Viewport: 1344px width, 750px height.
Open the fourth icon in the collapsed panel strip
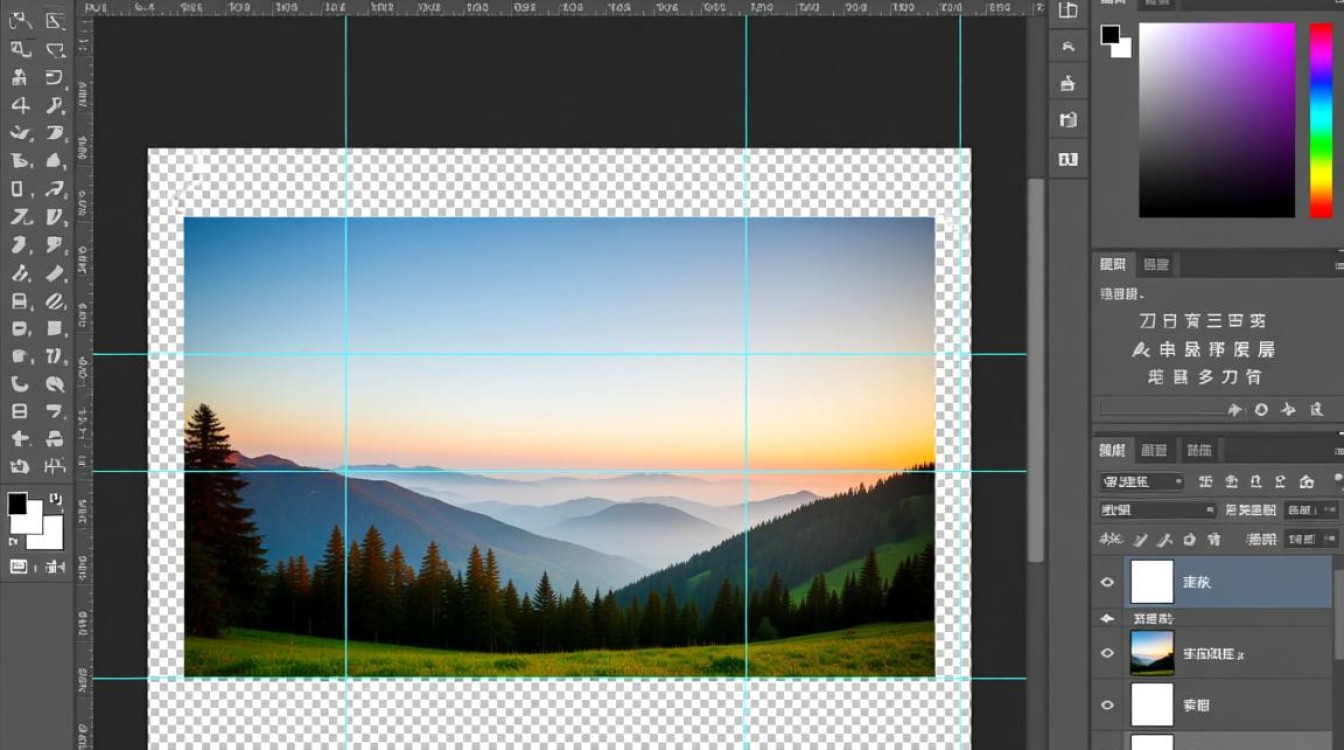click(x=1068, y=120)
